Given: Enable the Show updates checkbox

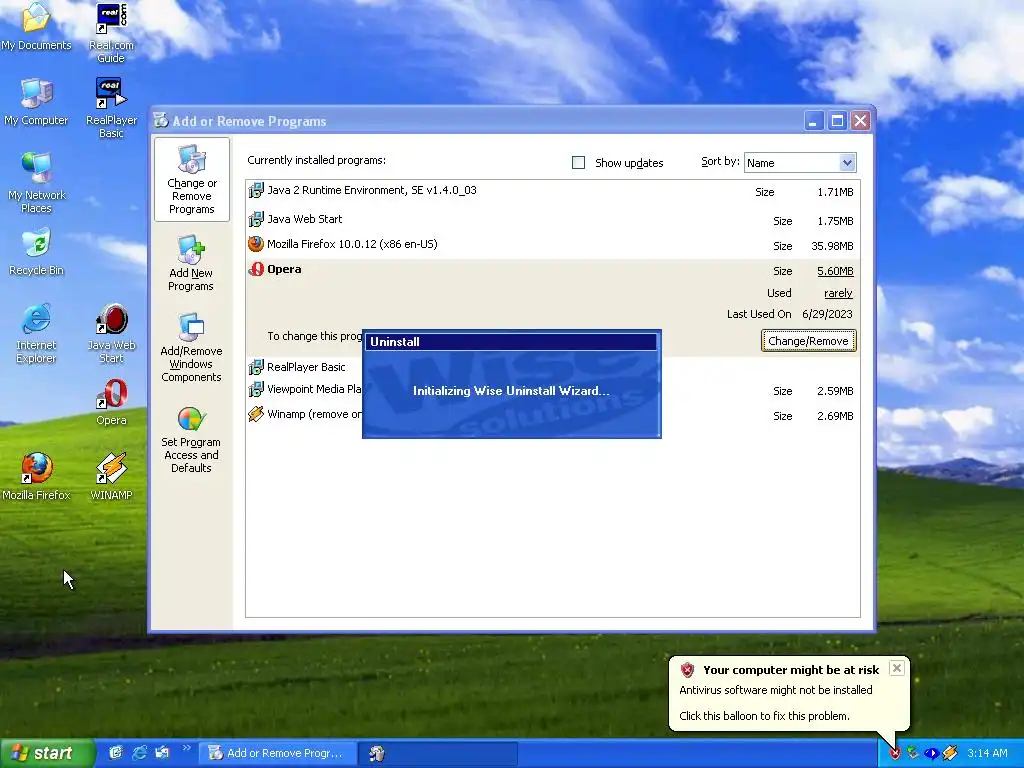Looking at the screenshot, I should point(579,163).
